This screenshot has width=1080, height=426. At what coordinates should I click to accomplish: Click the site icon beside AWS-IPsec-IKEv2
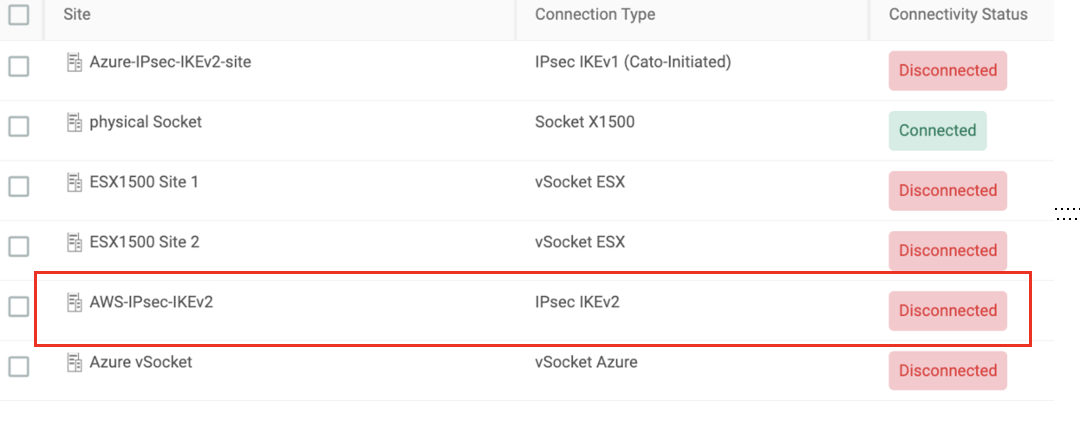pos(74,302)
